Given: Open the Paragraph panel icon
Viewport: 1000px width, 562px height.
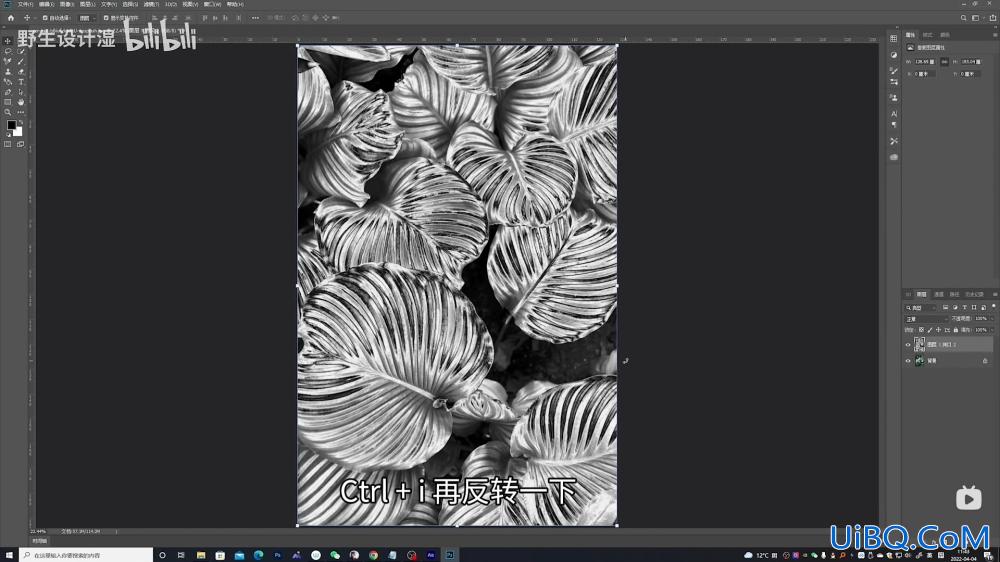Looking at the screenshot, I should (893, 125).
